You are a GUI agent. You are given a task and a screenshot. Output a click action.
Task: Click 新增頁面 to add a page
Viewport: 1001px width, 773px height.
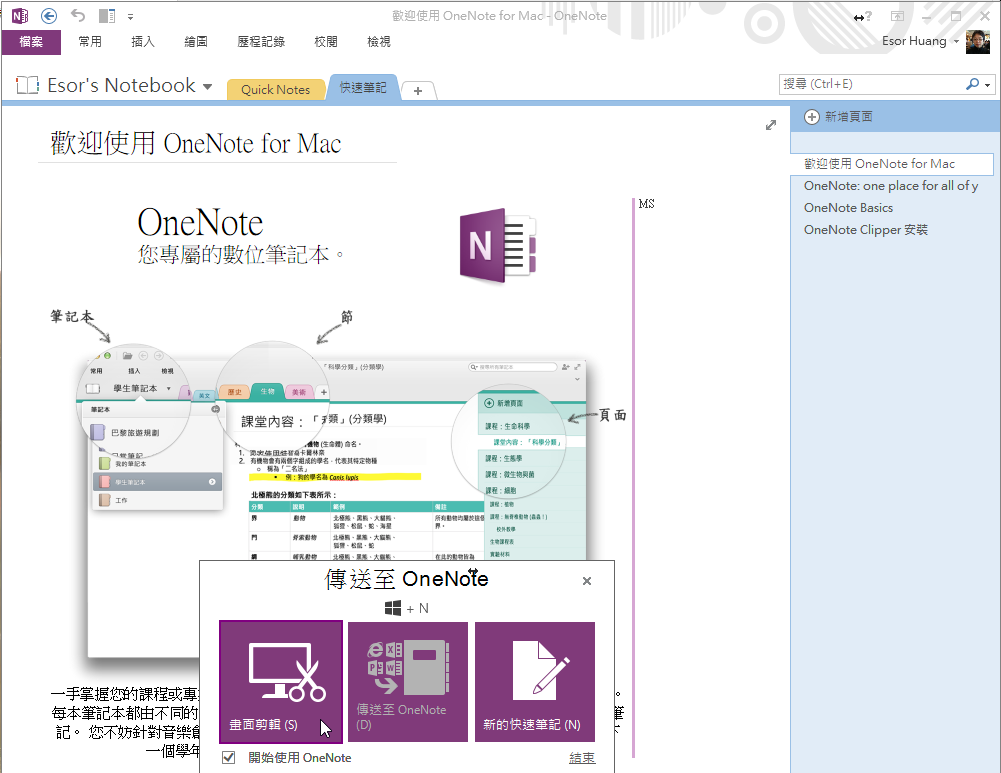[x=849, y=118]
